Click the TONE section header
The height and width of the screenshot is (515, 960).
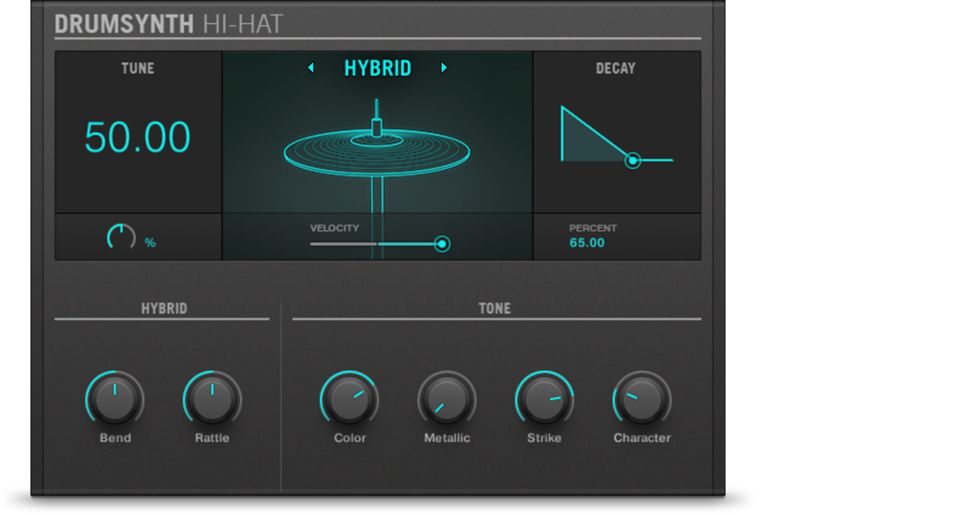pos(494,308)
